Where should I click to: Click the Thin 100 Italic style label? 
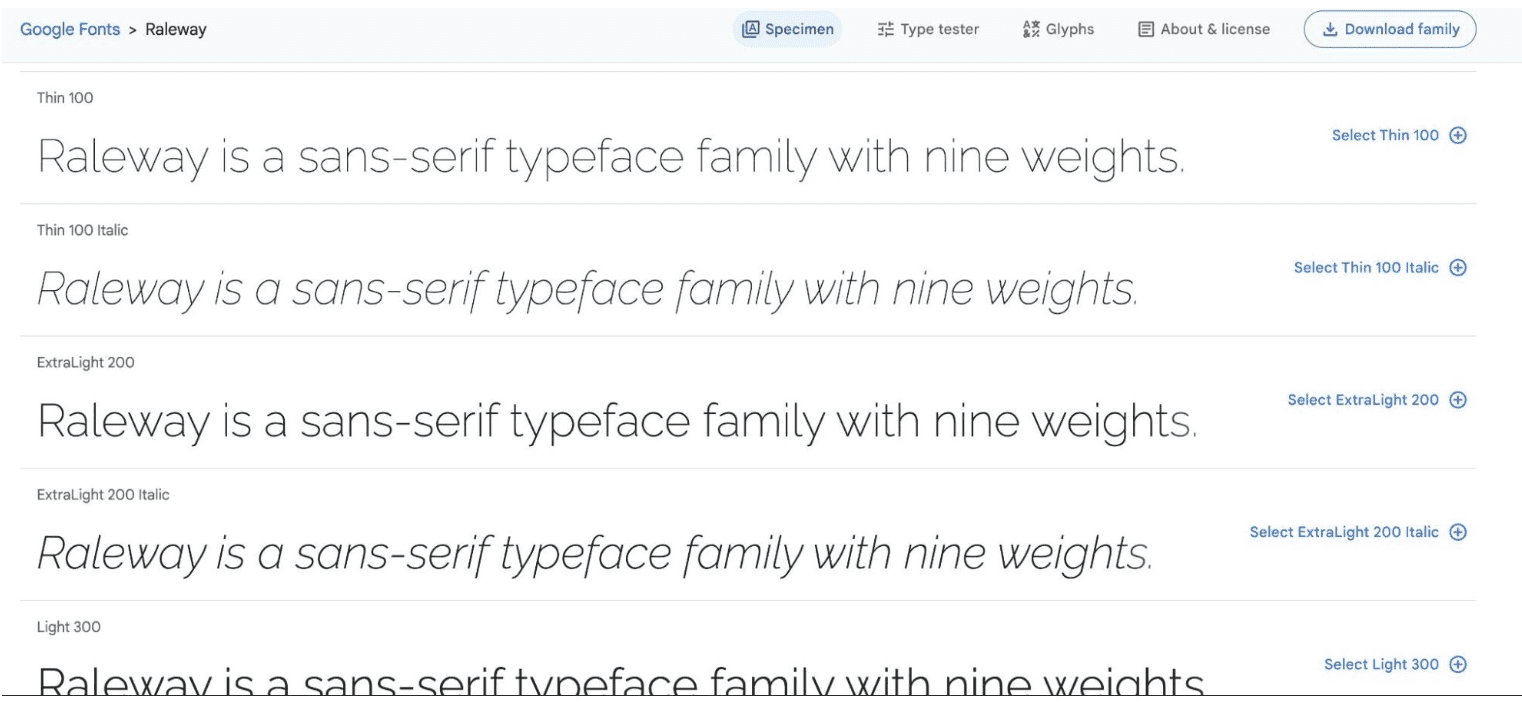pos(82,230)
